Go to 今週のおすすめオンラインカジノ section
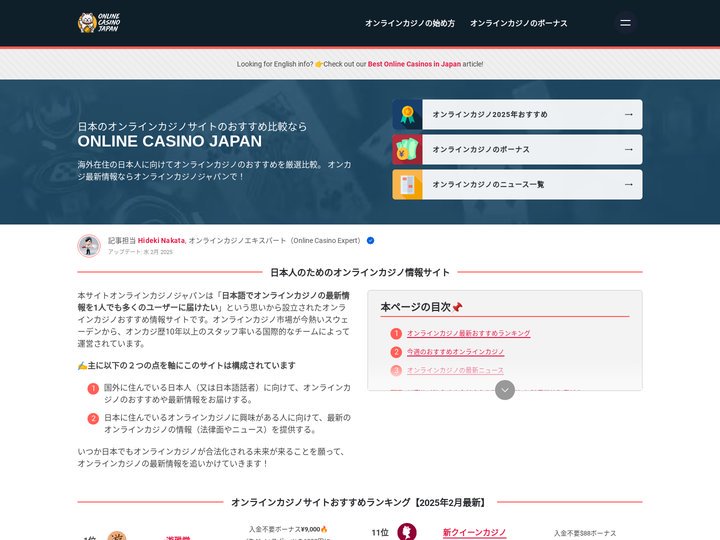Image resolution: width=720 pixels, height=540 pixels. pos(455,352)
